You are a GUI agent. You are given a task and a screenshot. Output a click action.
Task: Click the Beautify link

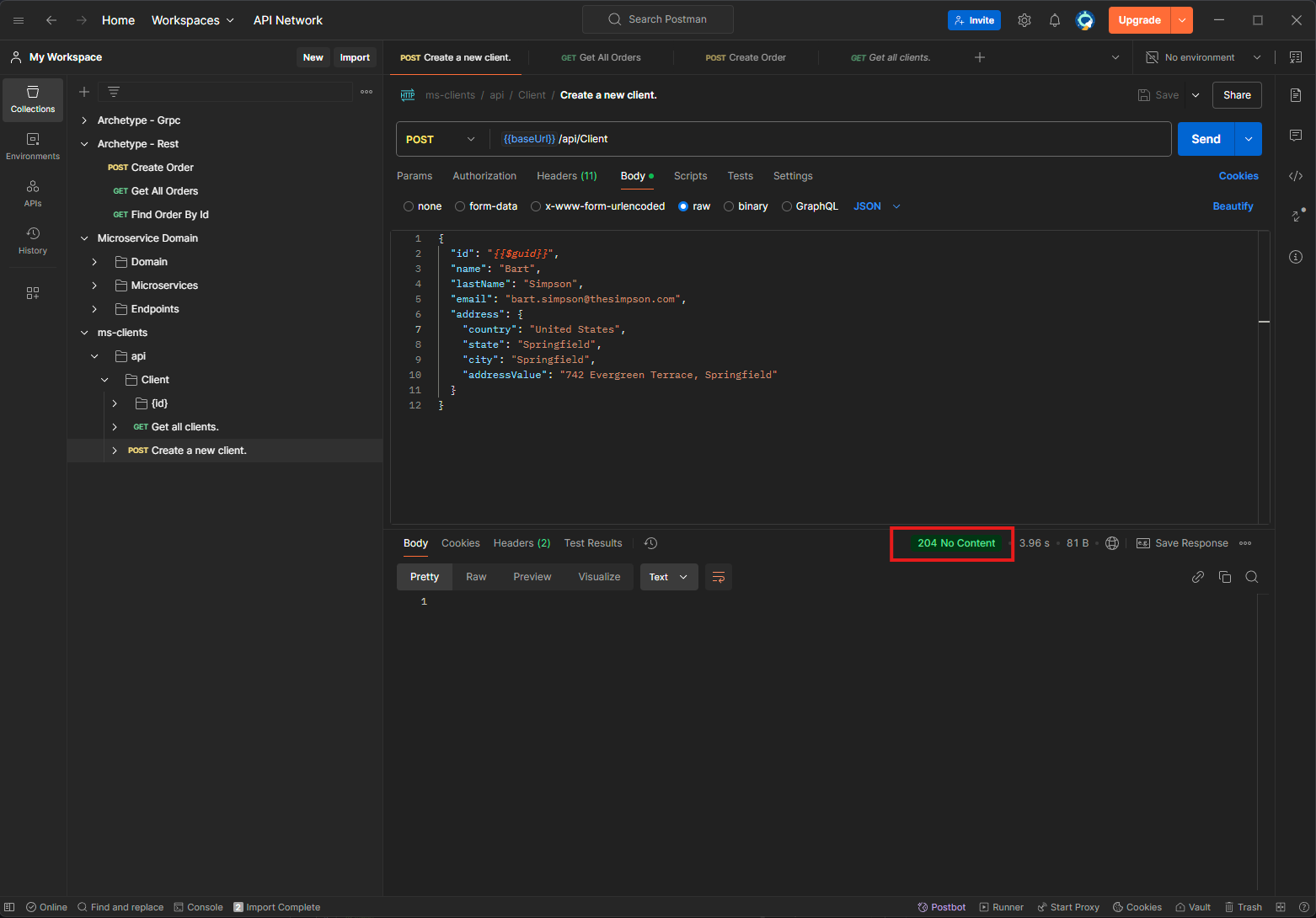coord(1233,206)
